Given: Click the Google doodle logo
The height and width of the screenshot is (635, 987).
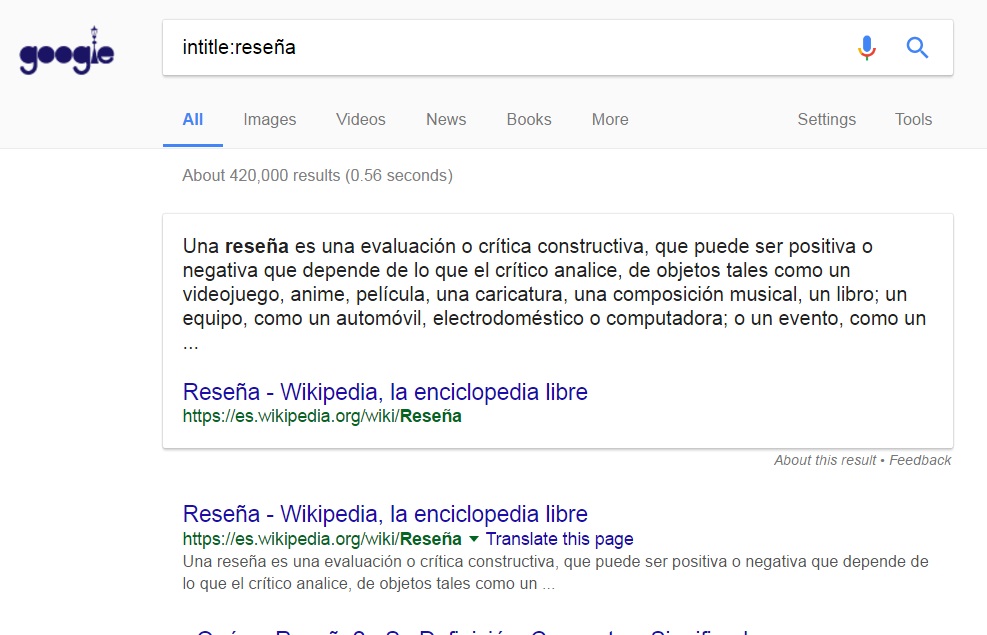Looking at the screenshot, I should point(67,51).
